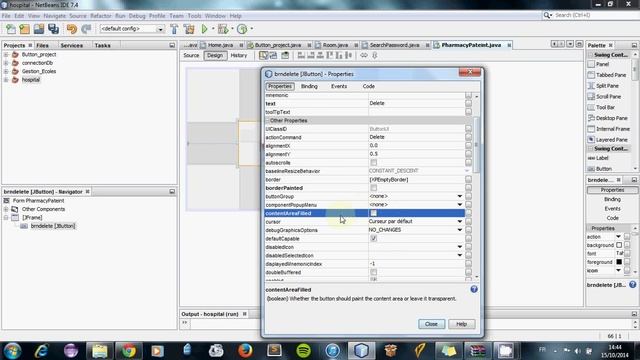Screen dimensions: 640x360
Task: Click the editor button for actionCommand property
Action: (x=468, y=137)
